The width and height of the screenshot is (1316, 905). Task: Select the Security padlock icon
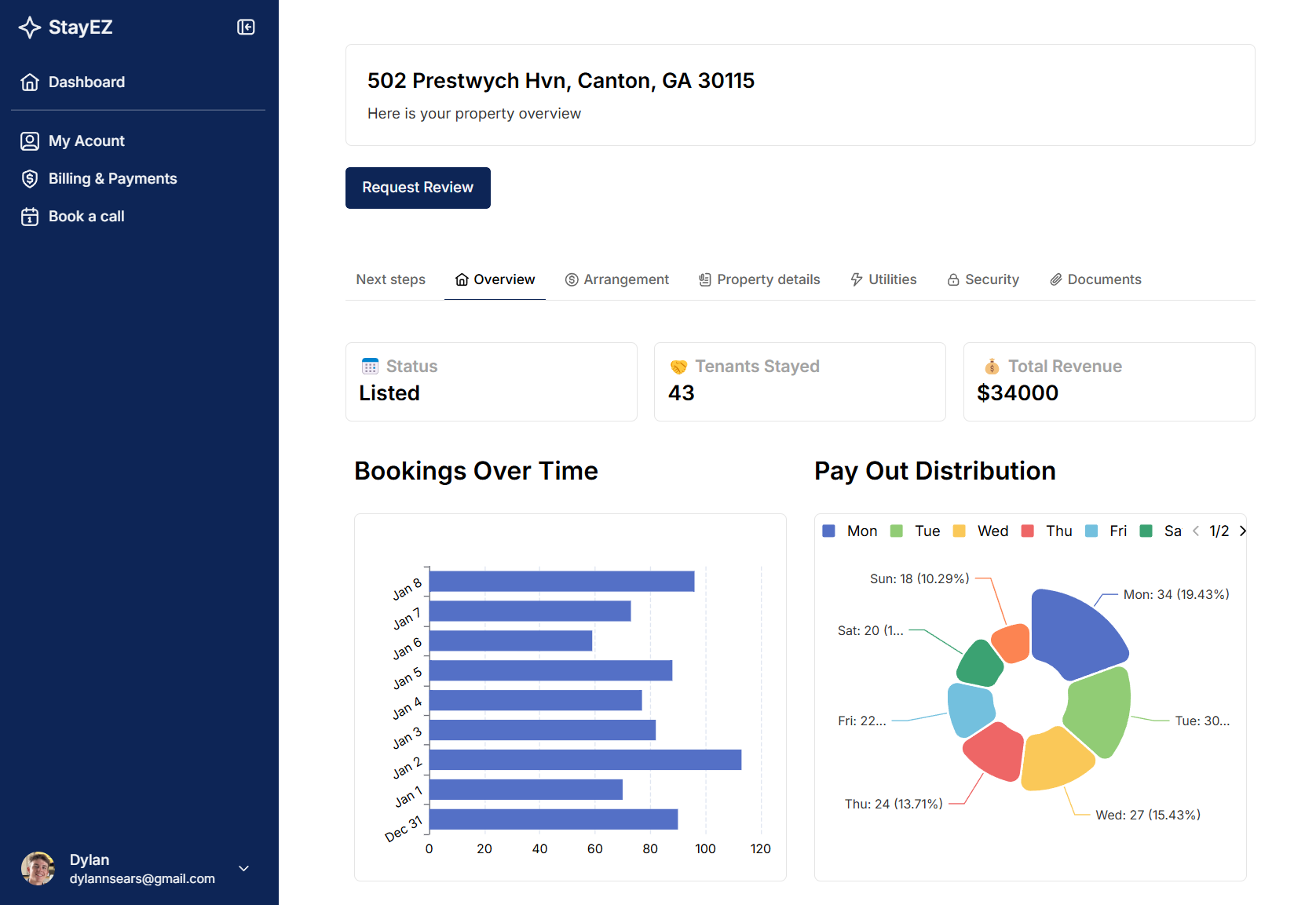pos(952,279)
